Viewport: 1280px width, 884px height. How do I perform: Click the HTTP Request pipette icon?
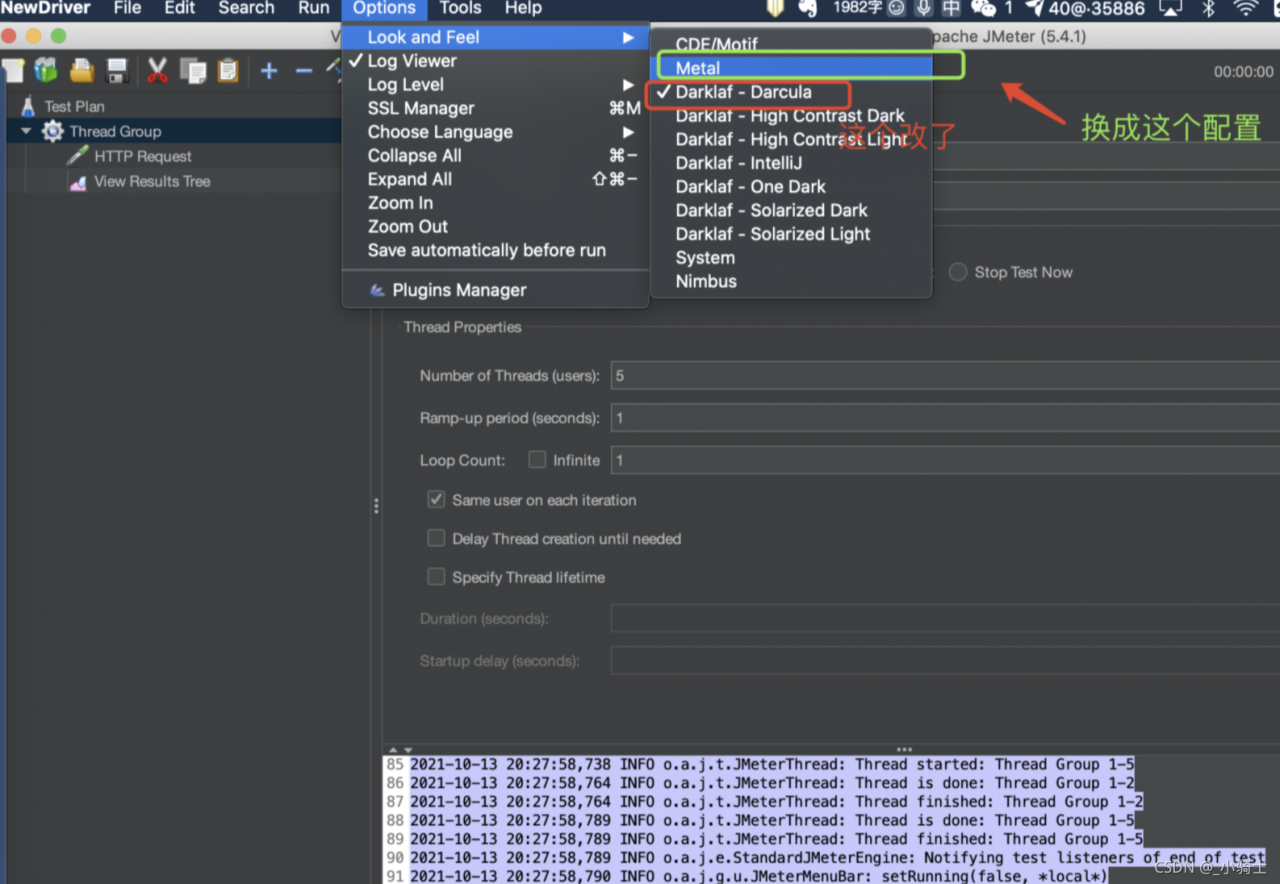78,156
